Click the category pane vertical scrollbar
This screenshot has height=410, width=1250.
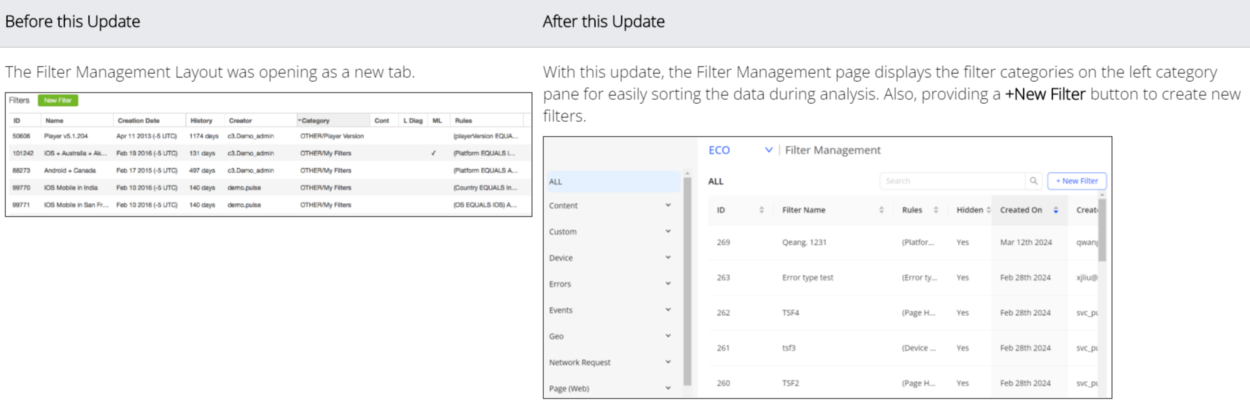[687, 280]
